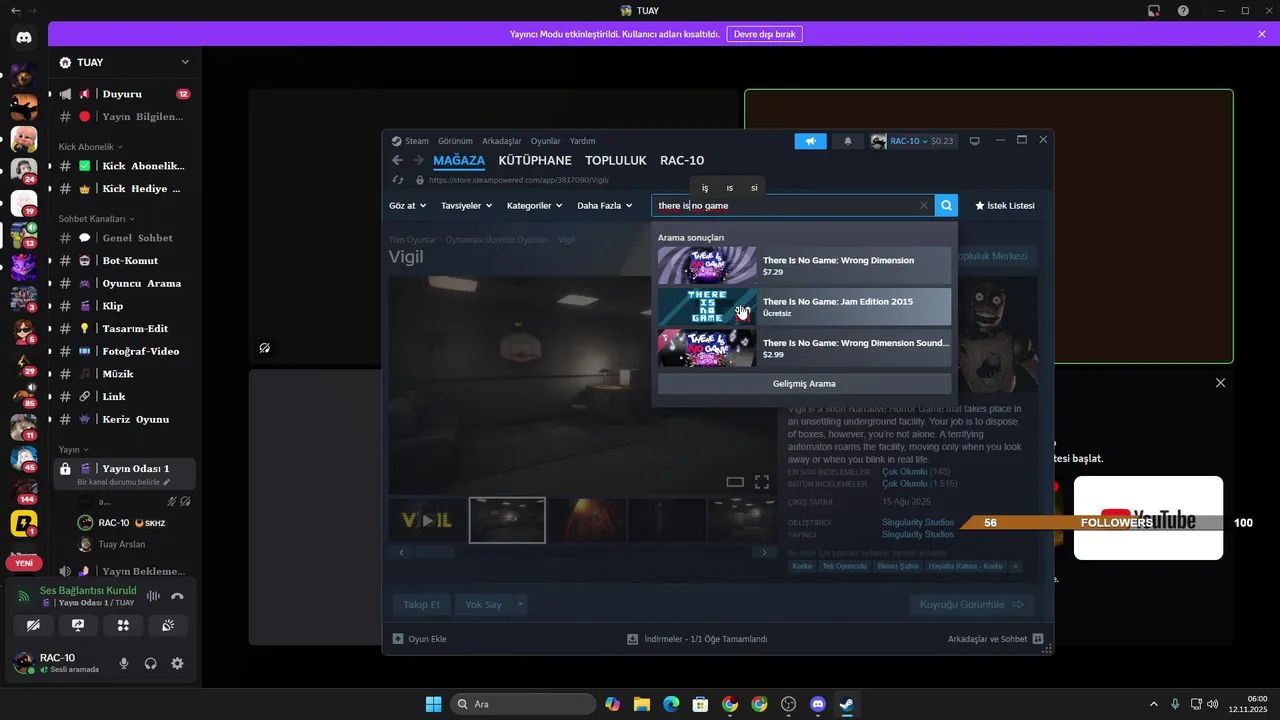The image size is (1280, 720).
Task: Enter fullscreen on the Steam game trailer
Action: click(x=762, y=482)
